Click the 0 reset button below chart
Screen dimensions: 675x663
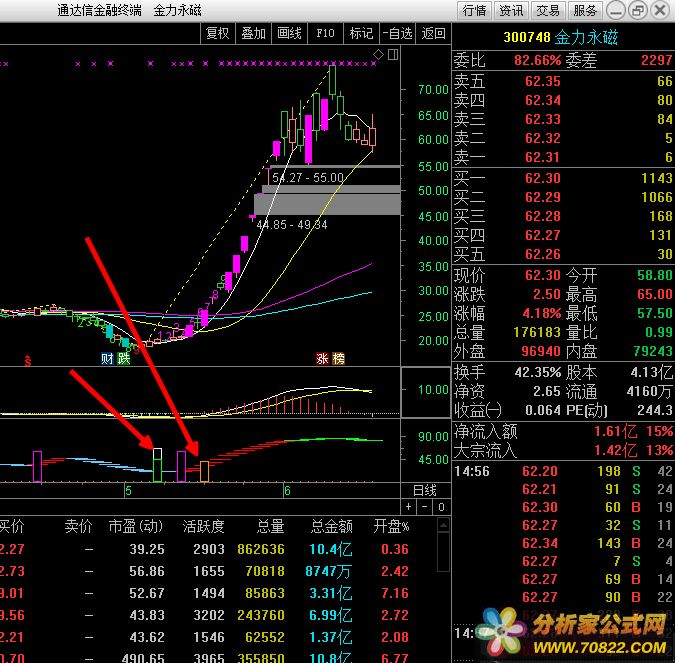point(441,507)
